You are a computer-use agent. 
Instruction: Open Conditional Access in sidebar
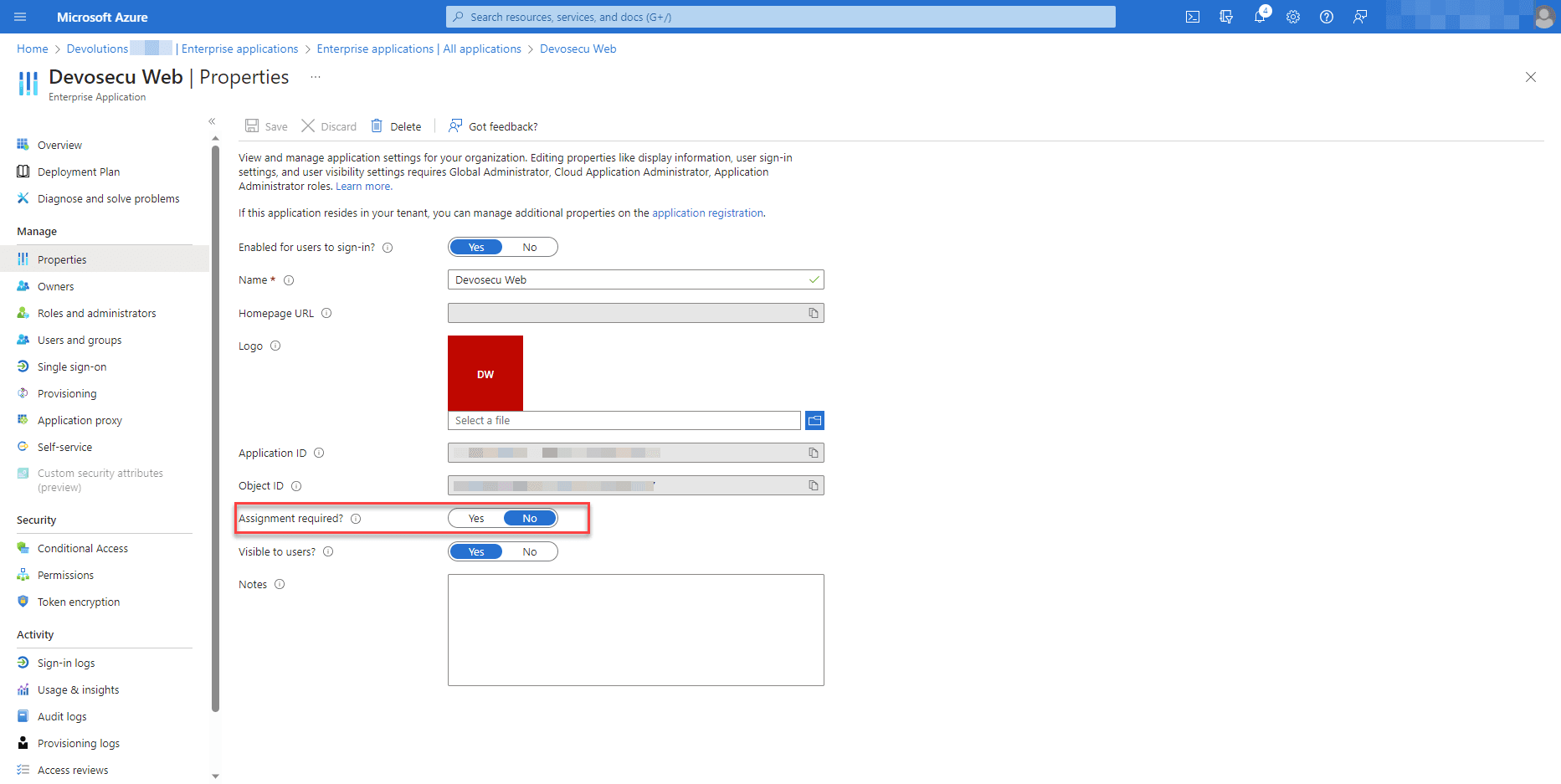82,549
